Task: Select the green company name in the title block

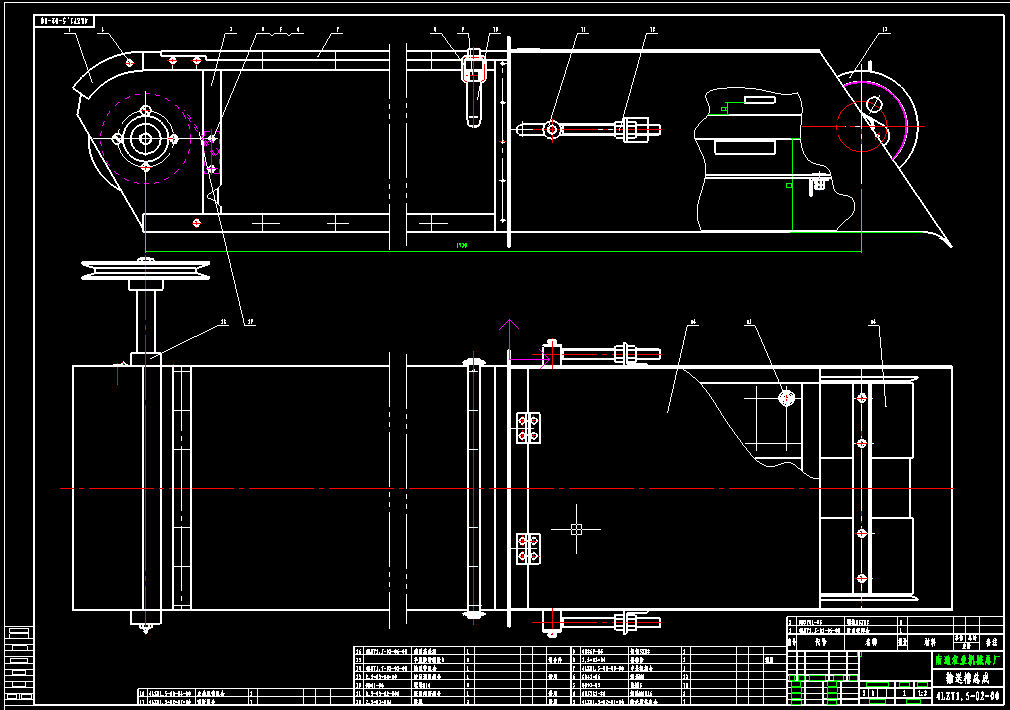Action: pyautogui.click(x=968, y=660)
